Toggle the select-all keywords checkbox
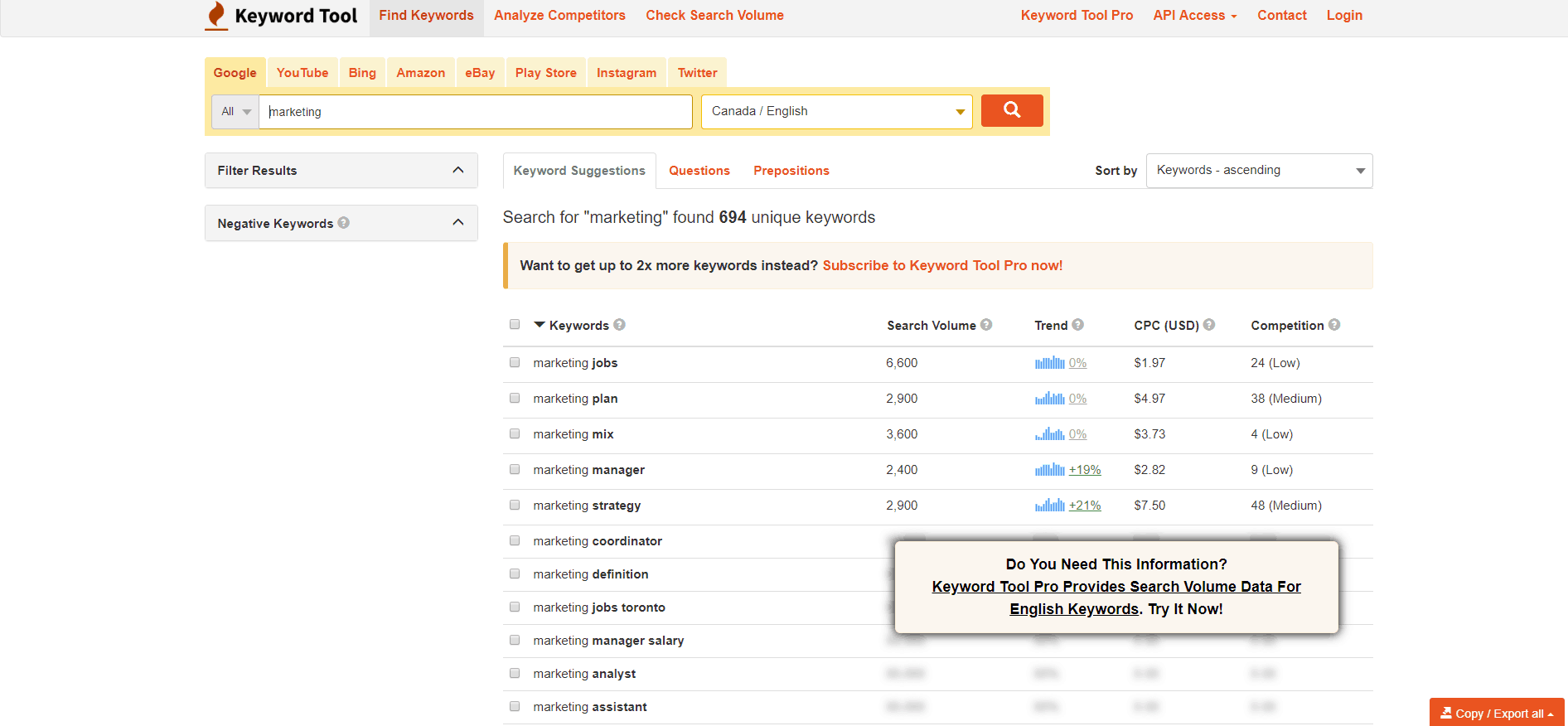The height and width of the screenshot is (726, 1568). pyautogui.click(x=515, y=324)
